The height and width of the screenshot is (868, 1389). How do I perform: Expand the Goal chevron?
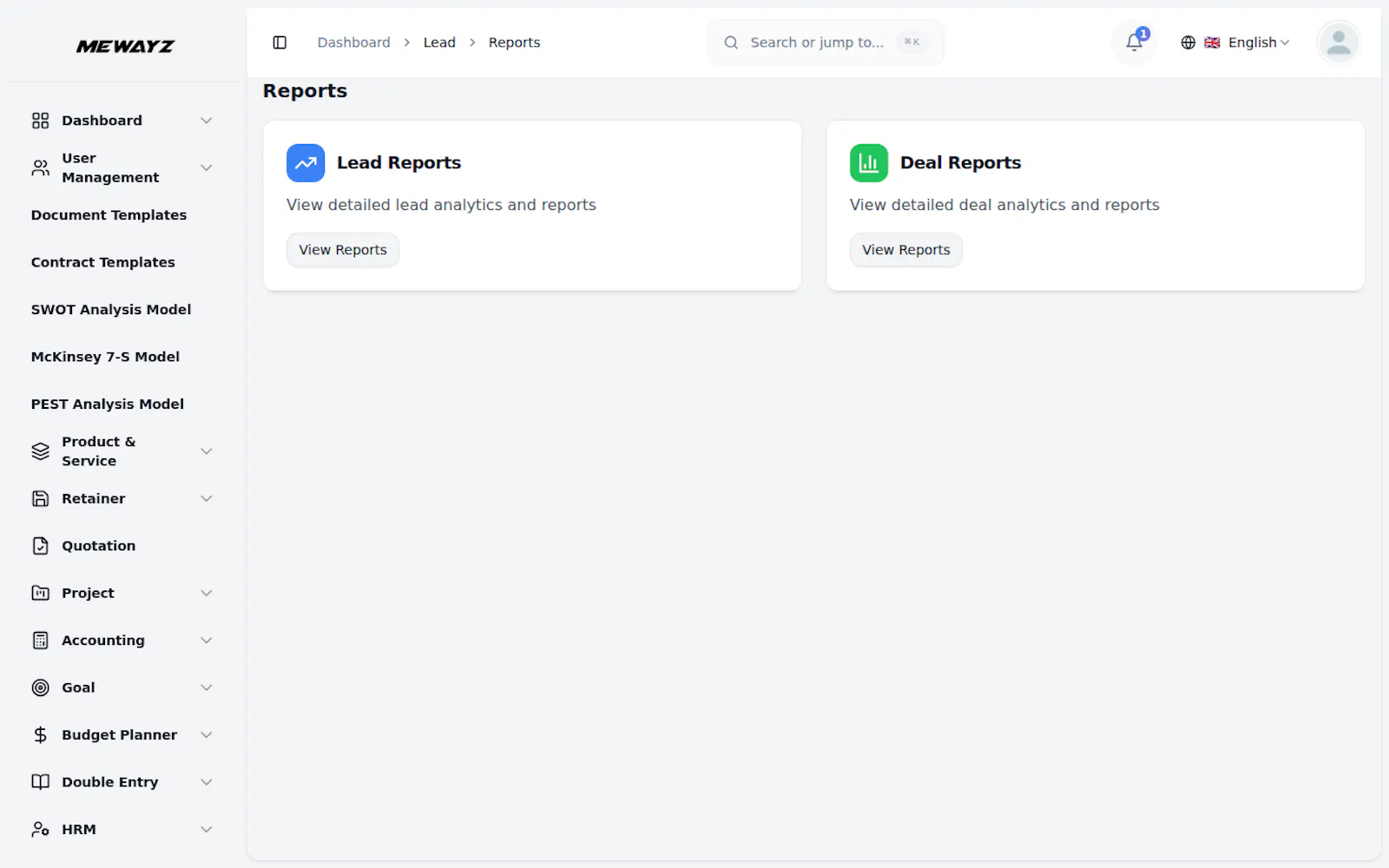point(207,688)
